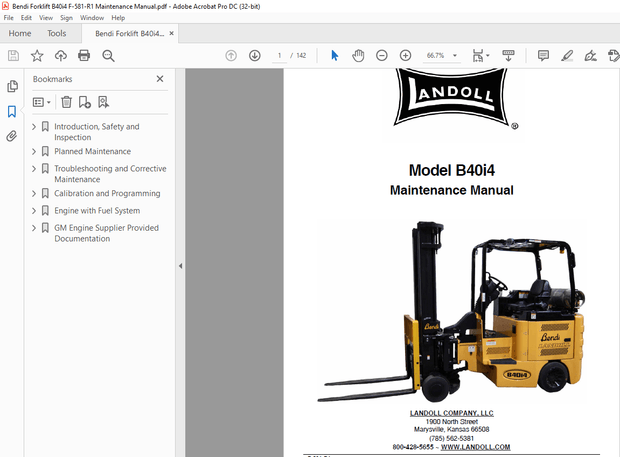
Task: Zoom in with plus icon
Action: (405, 56)
